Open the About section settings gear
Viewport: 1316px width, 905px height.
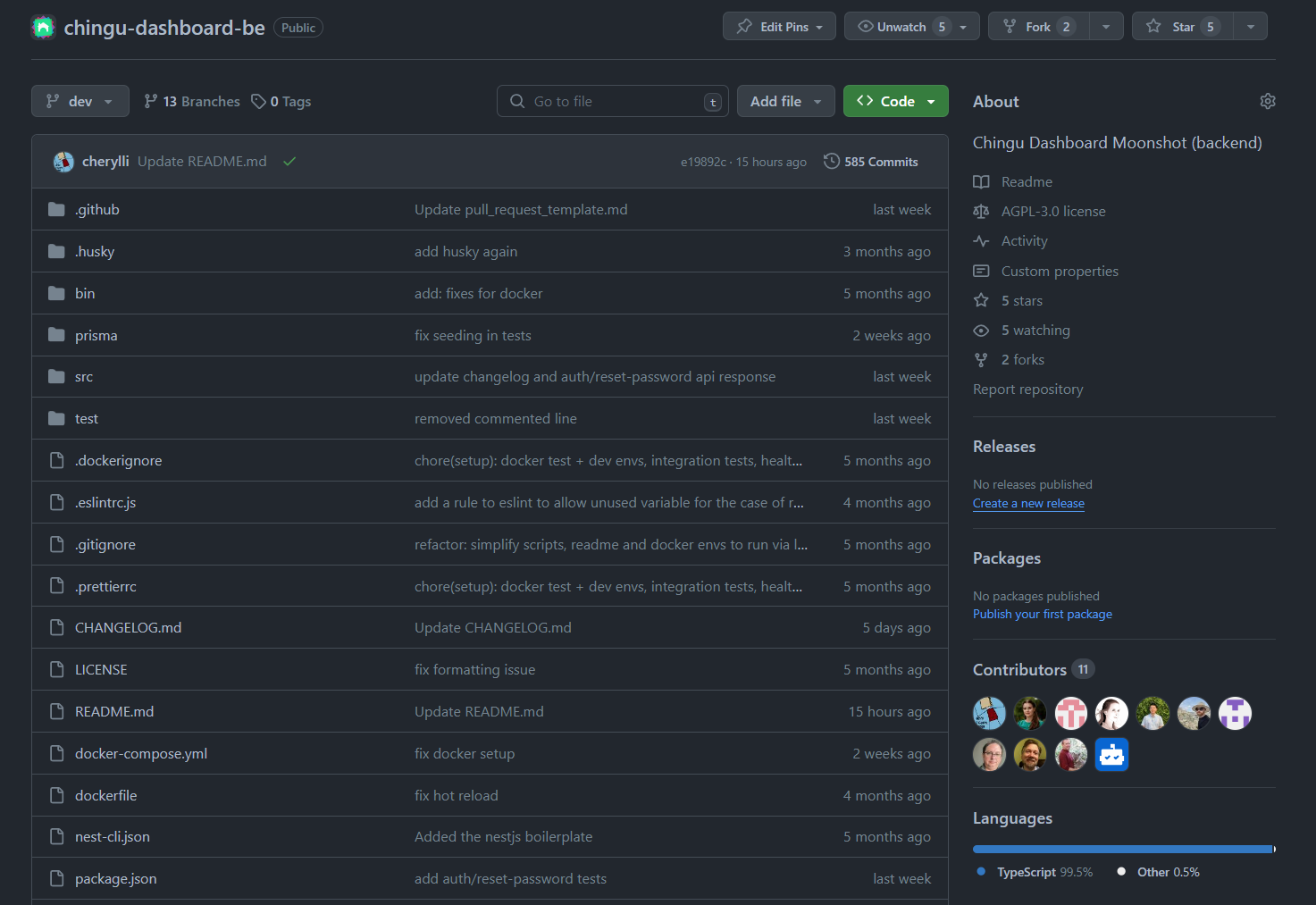[1268, 101]
